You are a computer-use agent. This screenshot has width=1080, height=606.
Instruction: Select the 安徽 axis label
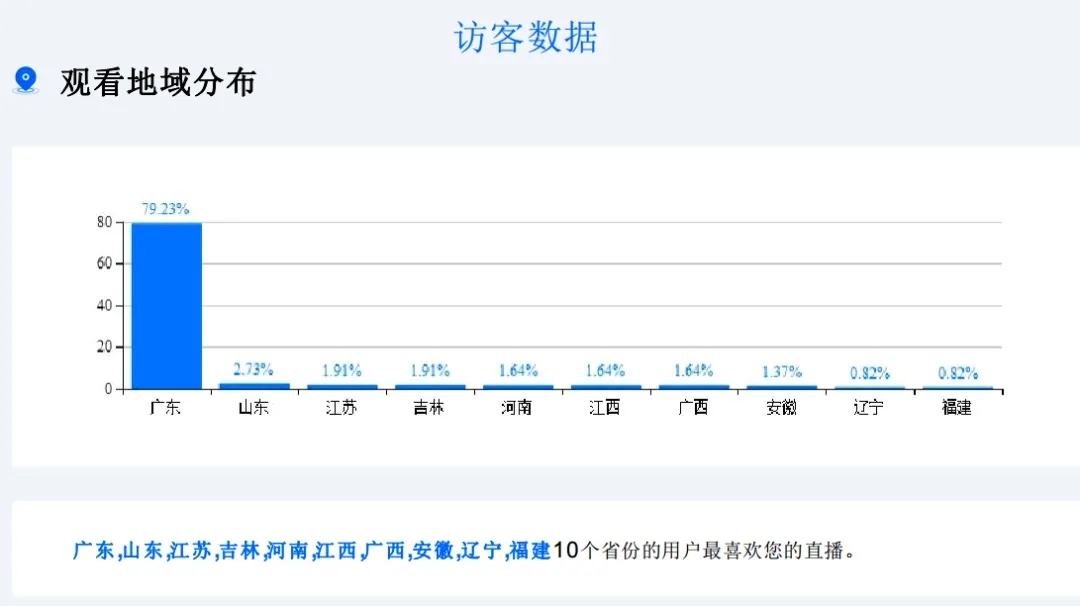click(x=781, y=408)
